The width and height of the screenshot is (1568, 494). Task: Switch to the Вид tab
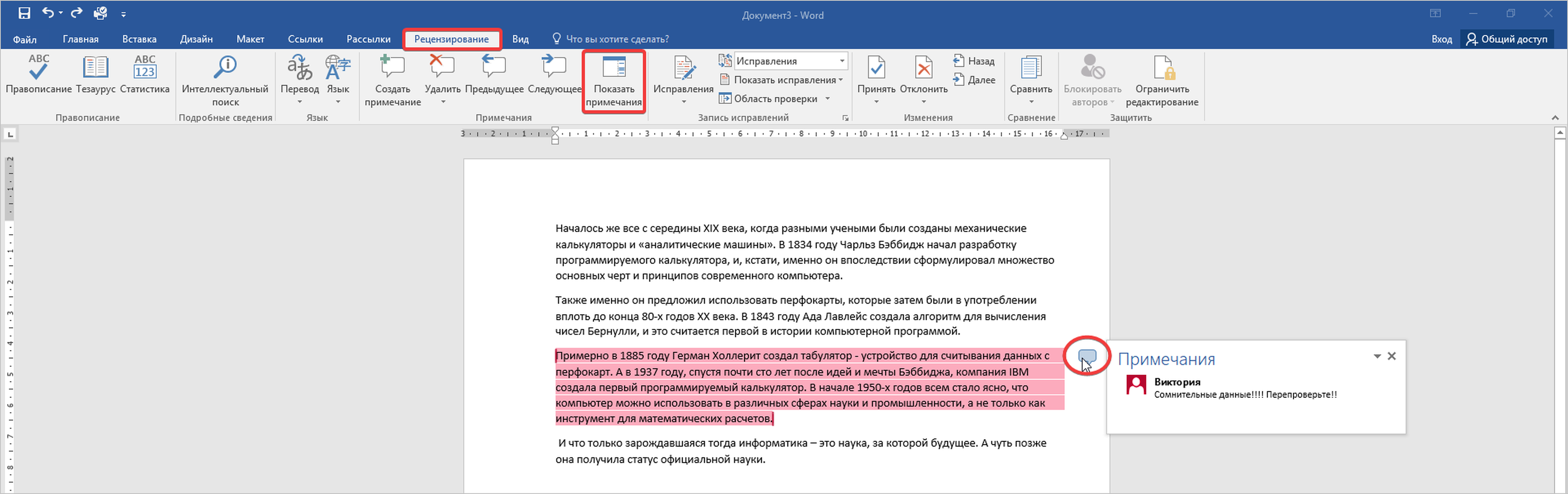pyautogui.click(x=520, y=39)
